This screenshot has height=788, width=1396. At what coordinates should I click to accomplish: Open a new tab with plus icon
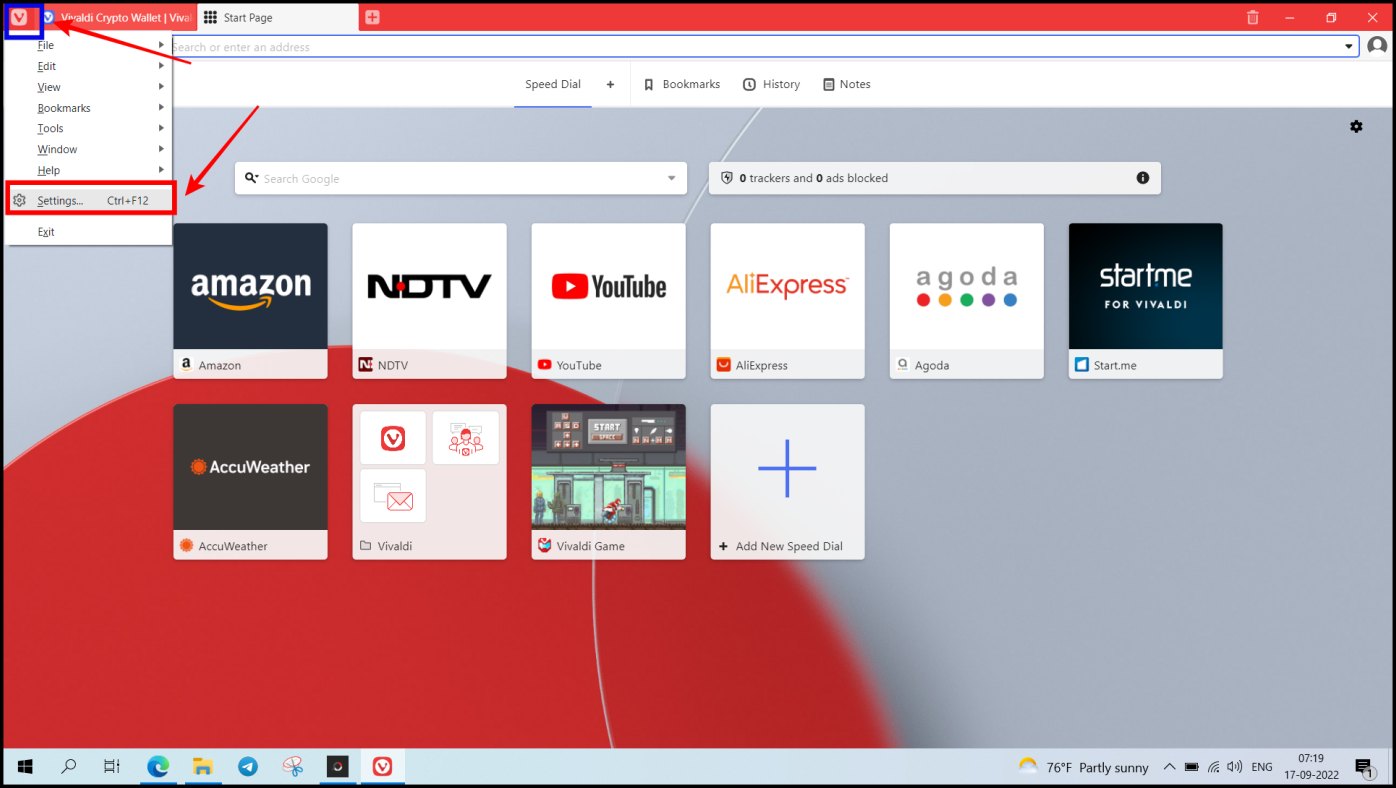pos(372,17)
